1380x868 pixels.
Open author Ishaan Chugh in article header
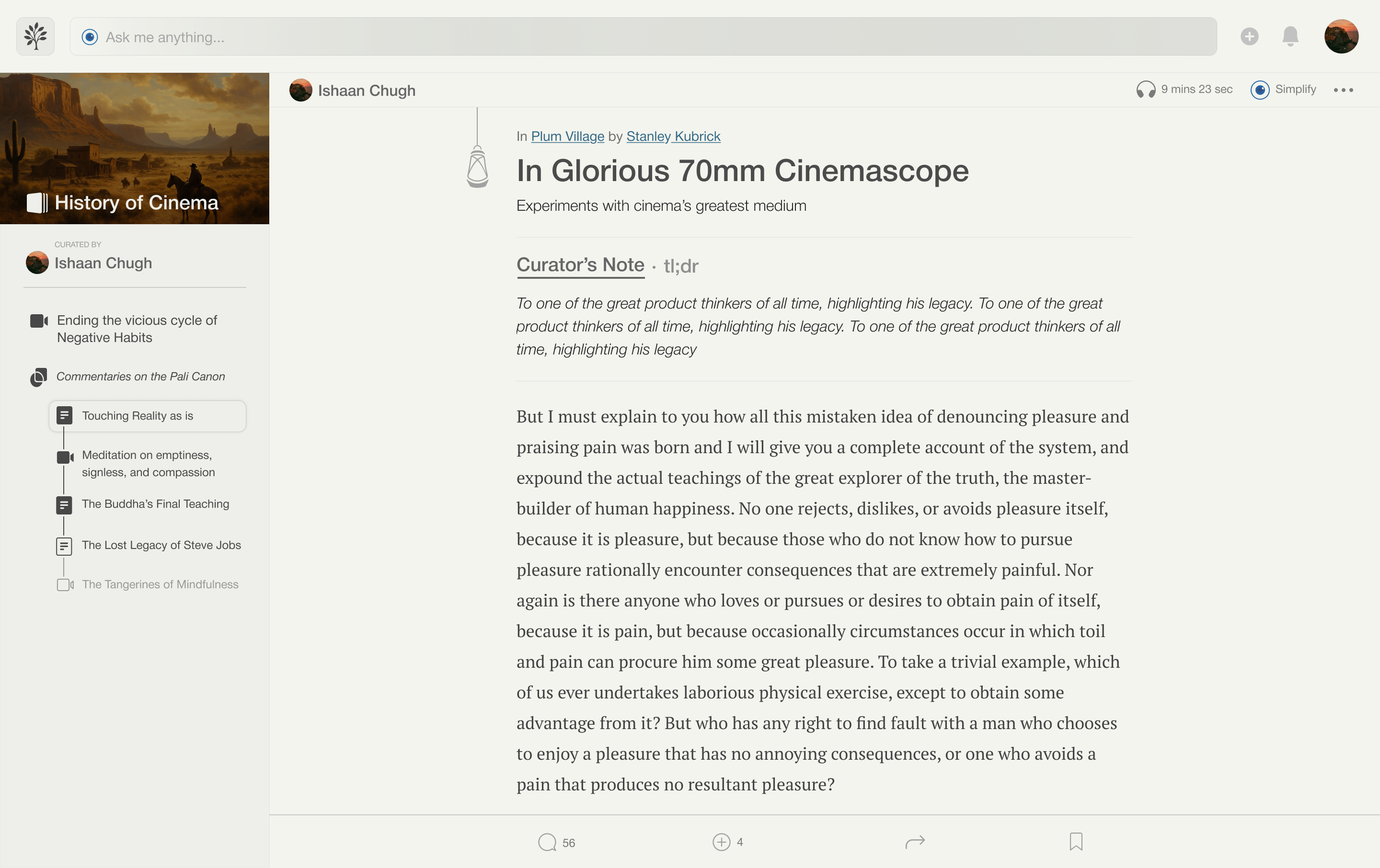[367, 91]
